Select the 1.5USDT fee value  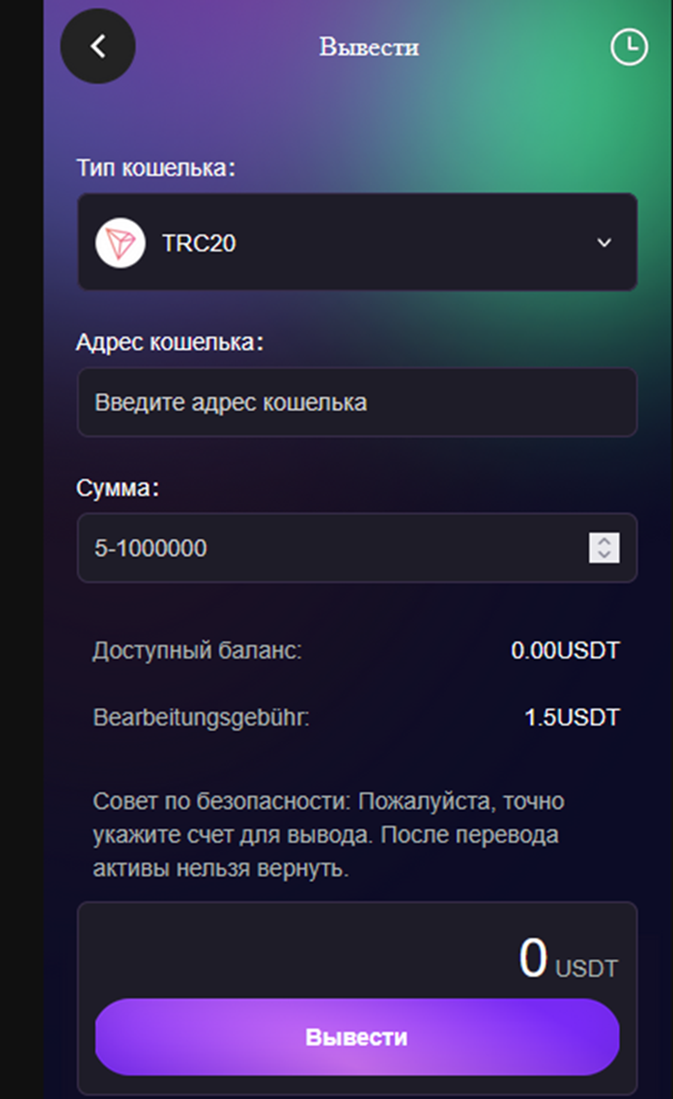click(x=572, y=718)
